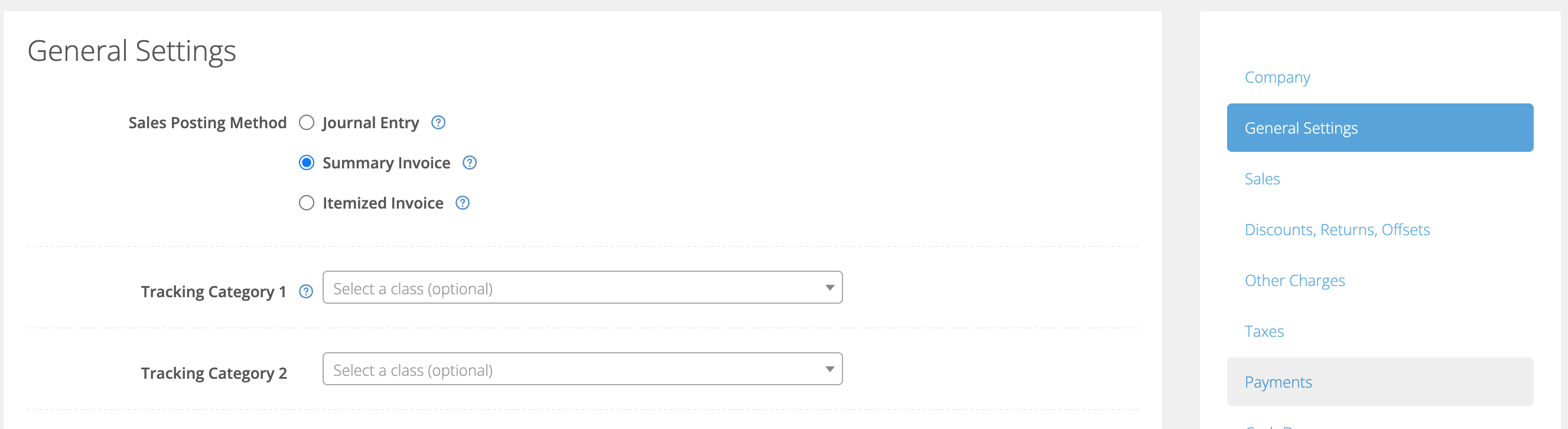1568x429 pixels.
Task: Open help icon for Tracking Category 1
Action: [x=305, y=291]
